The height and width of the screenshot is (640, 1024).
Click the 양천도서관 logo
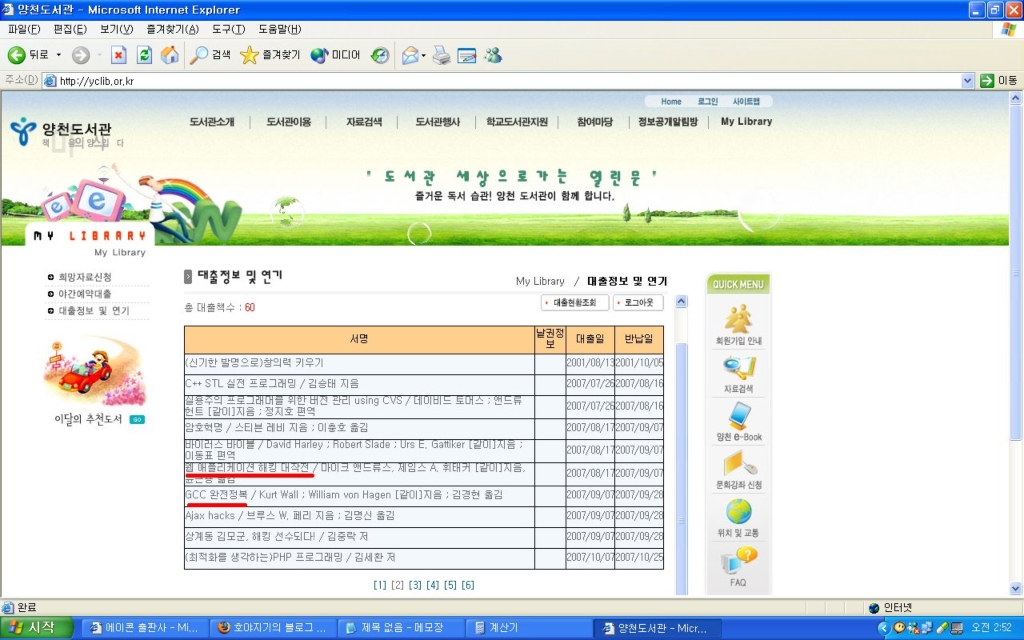(x=61, y=131)
